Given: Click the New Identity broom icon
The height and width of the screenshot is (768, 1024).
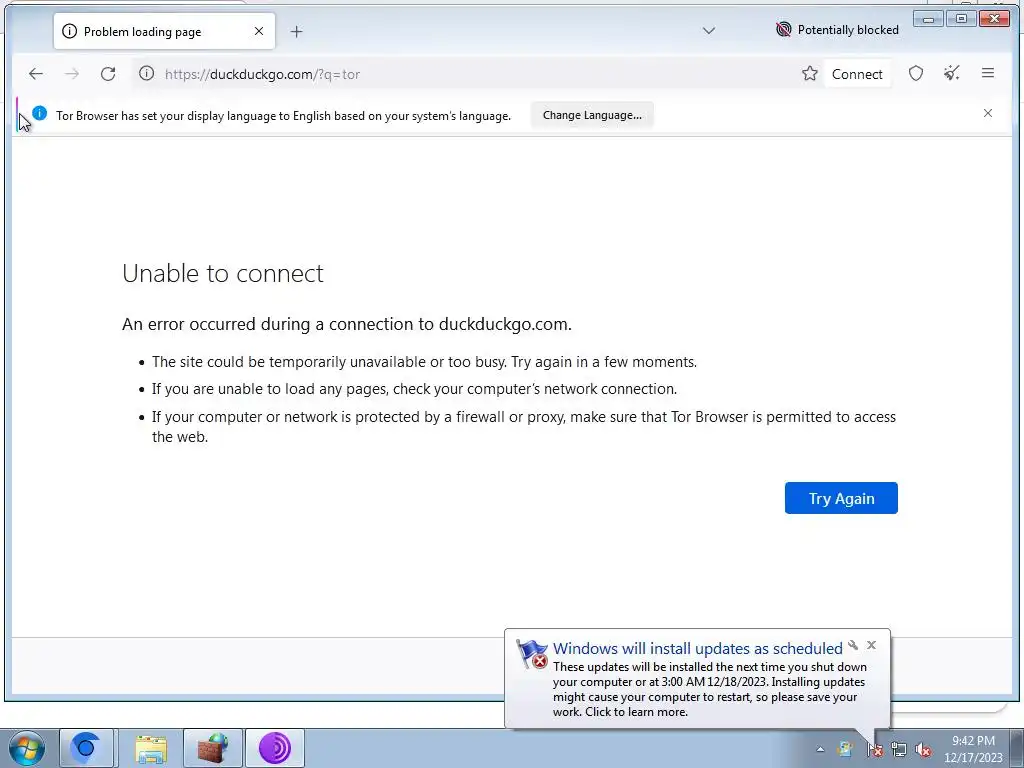Looking at the screenshot, I should [952, 74].
